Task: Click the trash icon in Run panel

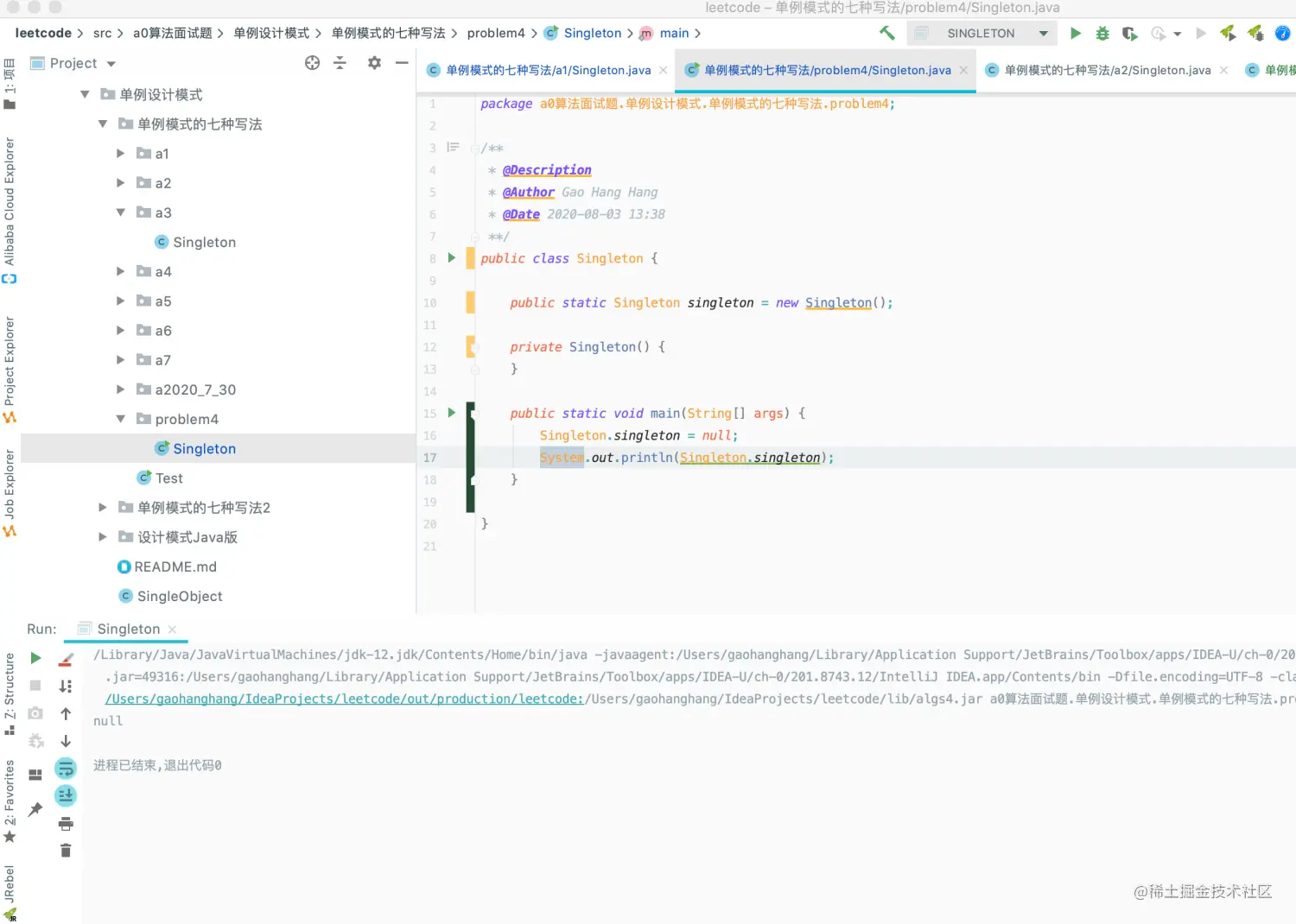Action: click(66, 851)
